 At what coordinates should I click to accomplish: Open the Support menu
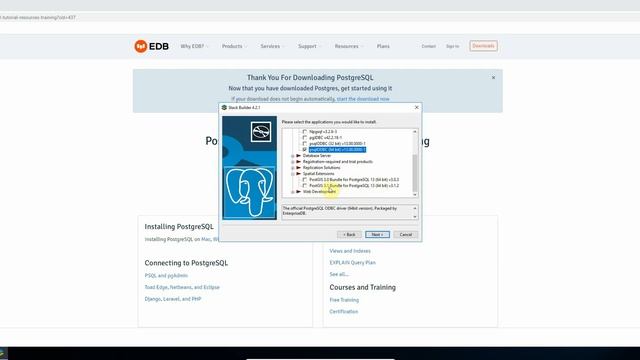[x=309, y=46]
